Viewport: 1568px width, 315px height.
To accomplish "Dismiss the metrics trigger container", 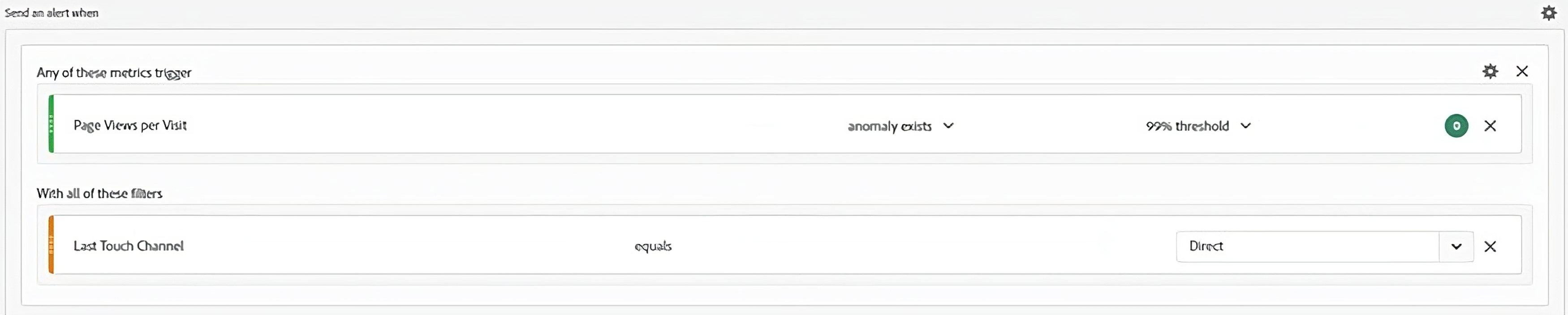I will tap(1522, 71).
